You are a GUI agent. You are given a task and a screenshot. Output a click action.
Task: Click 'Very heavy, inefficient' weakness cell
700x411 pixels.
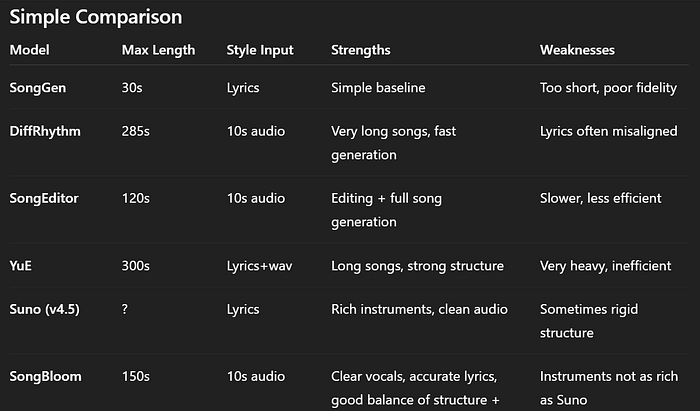605,266
